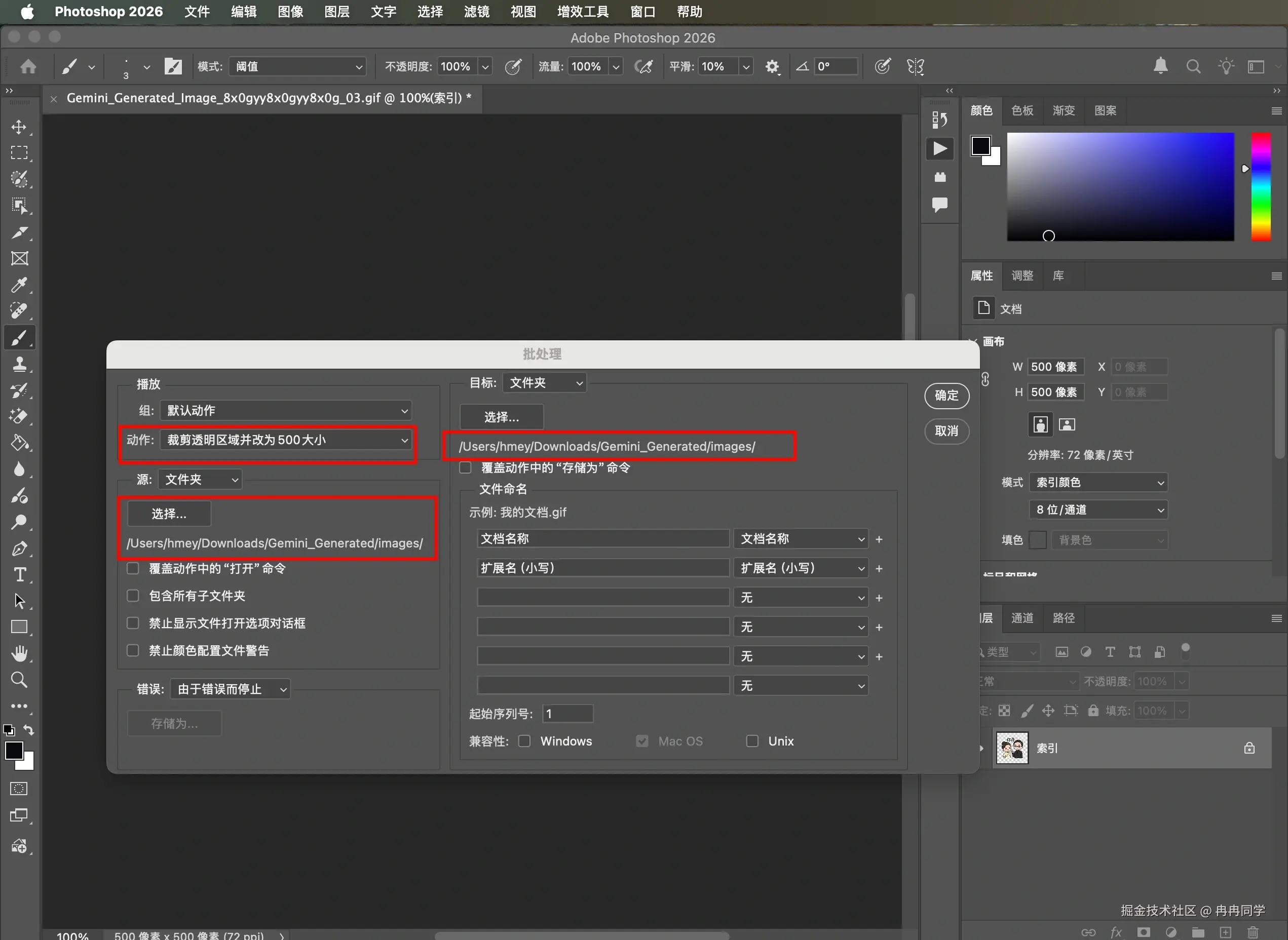Select the Move tool

19,126
